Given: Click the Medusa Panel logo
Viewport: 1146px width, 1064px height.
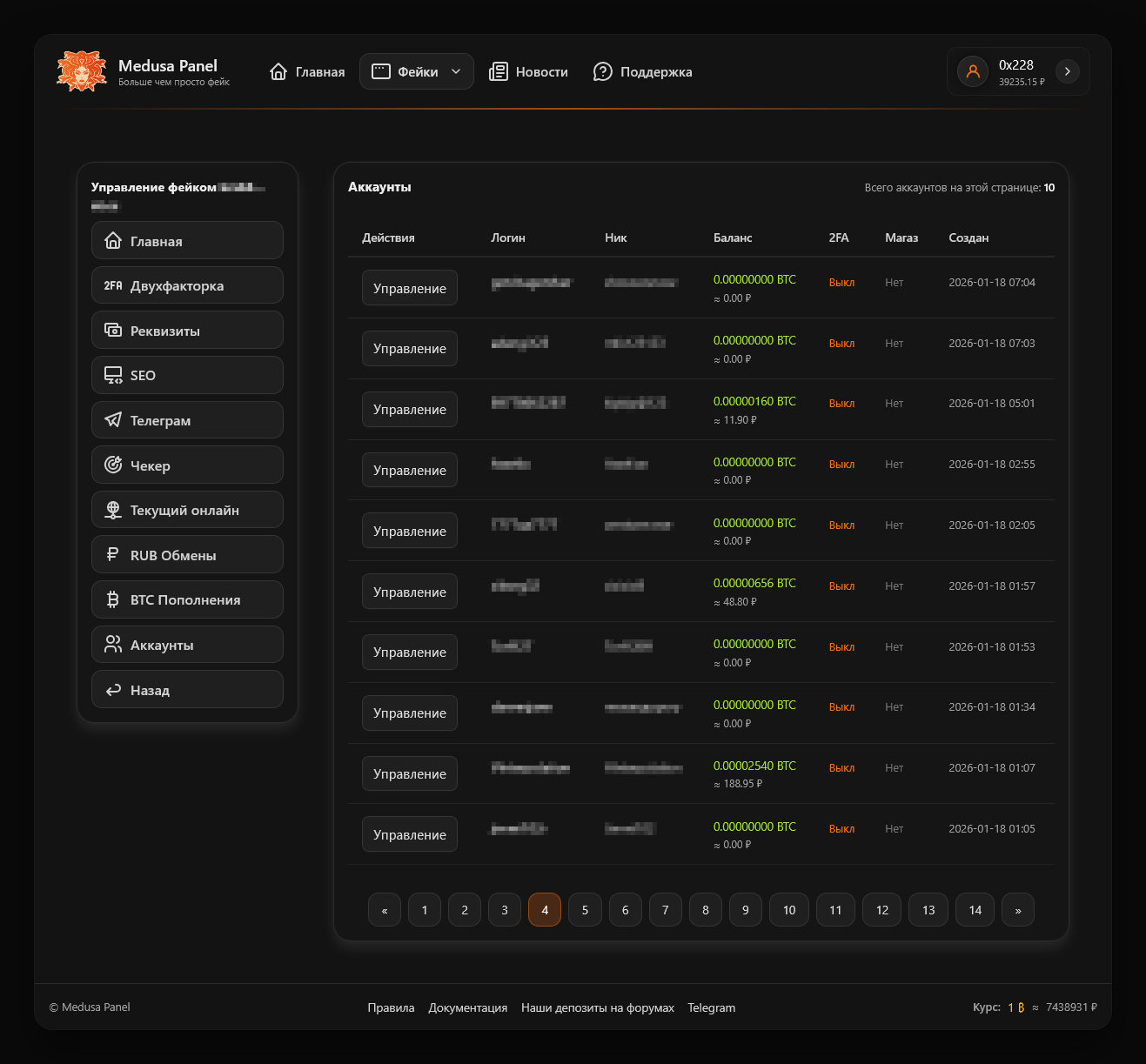Looking at the screenshot, I should 81,71.
